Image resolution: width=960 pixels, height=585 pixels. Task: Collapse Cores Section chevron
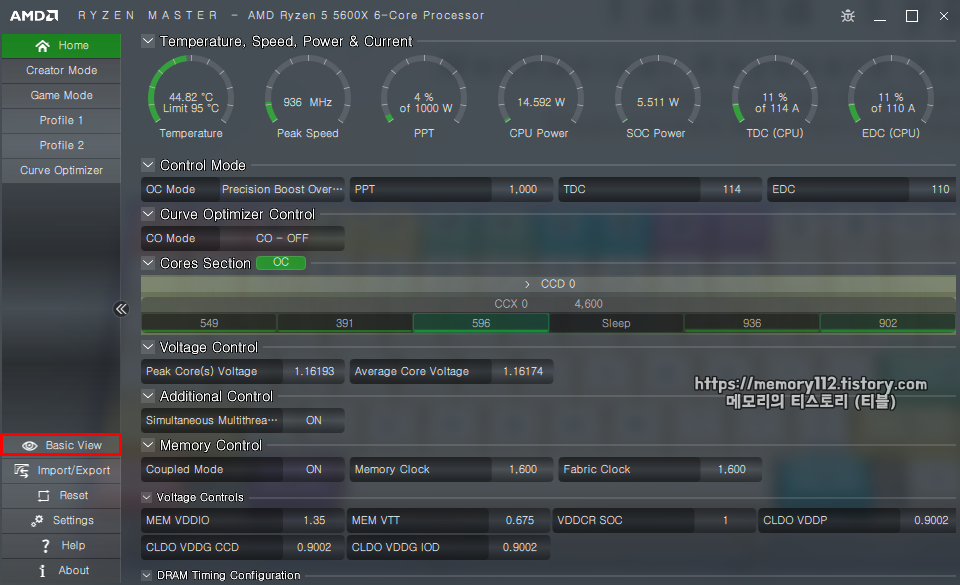coord(148,263)
